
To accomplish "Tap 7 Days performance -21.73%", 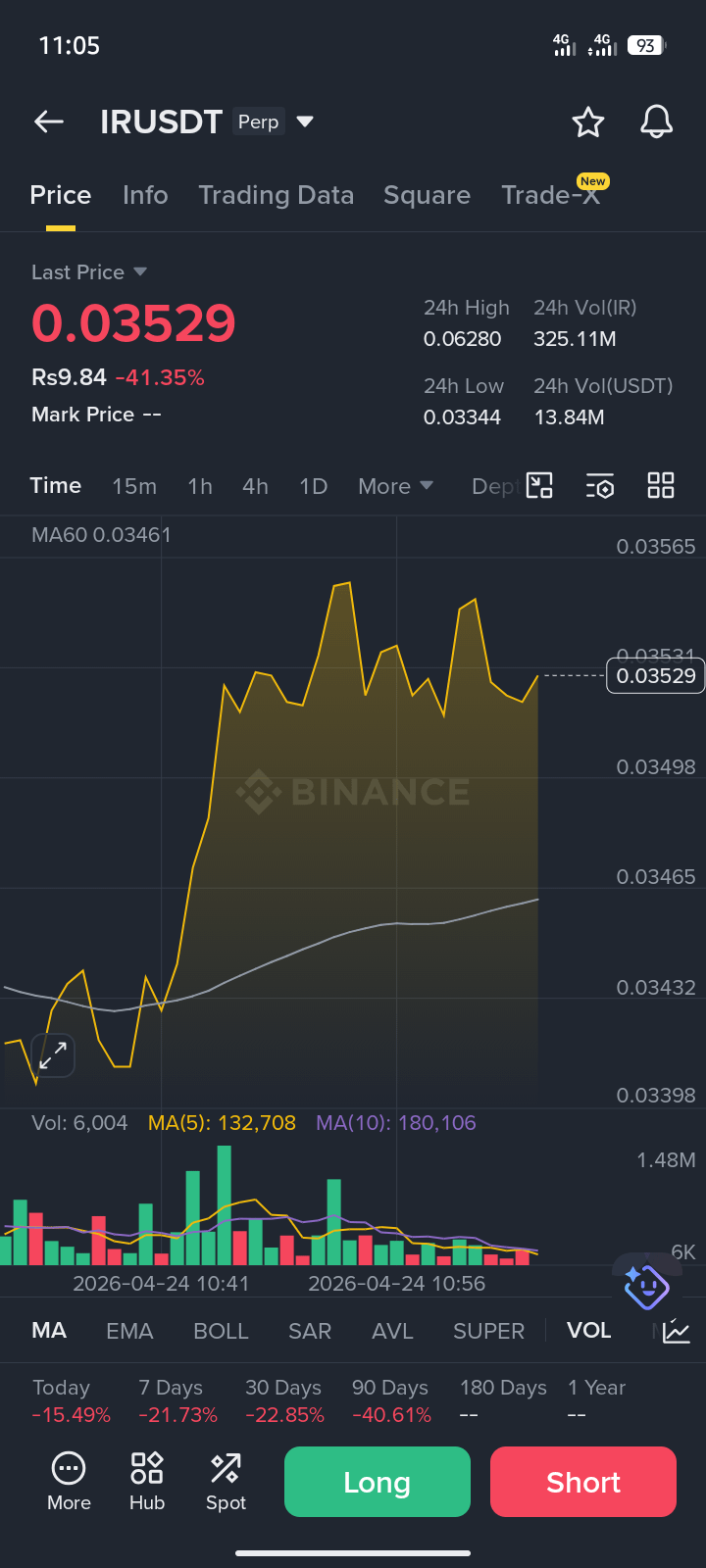I will pos(177,1401).
